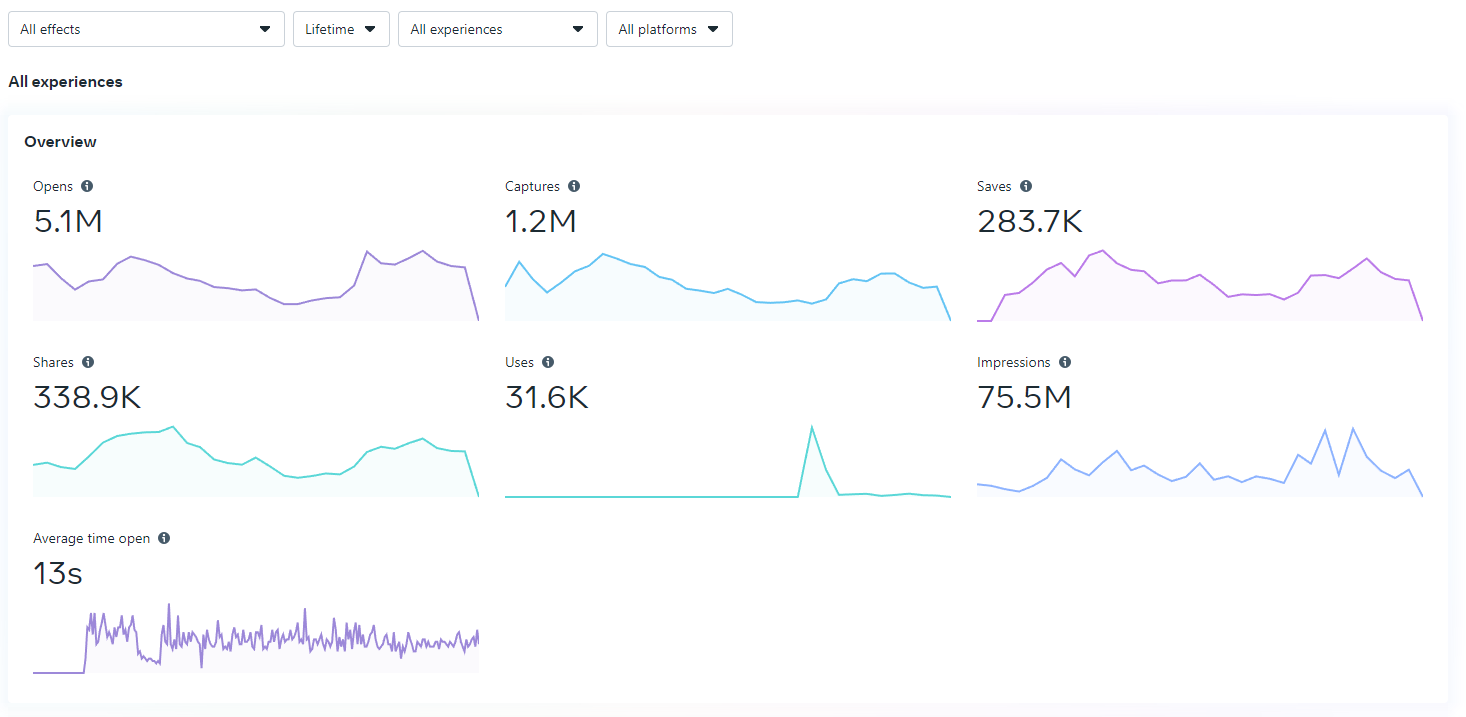Click the 338.9K Shares value
Viewport: 1466px width, 717px height.
(87, 397)
